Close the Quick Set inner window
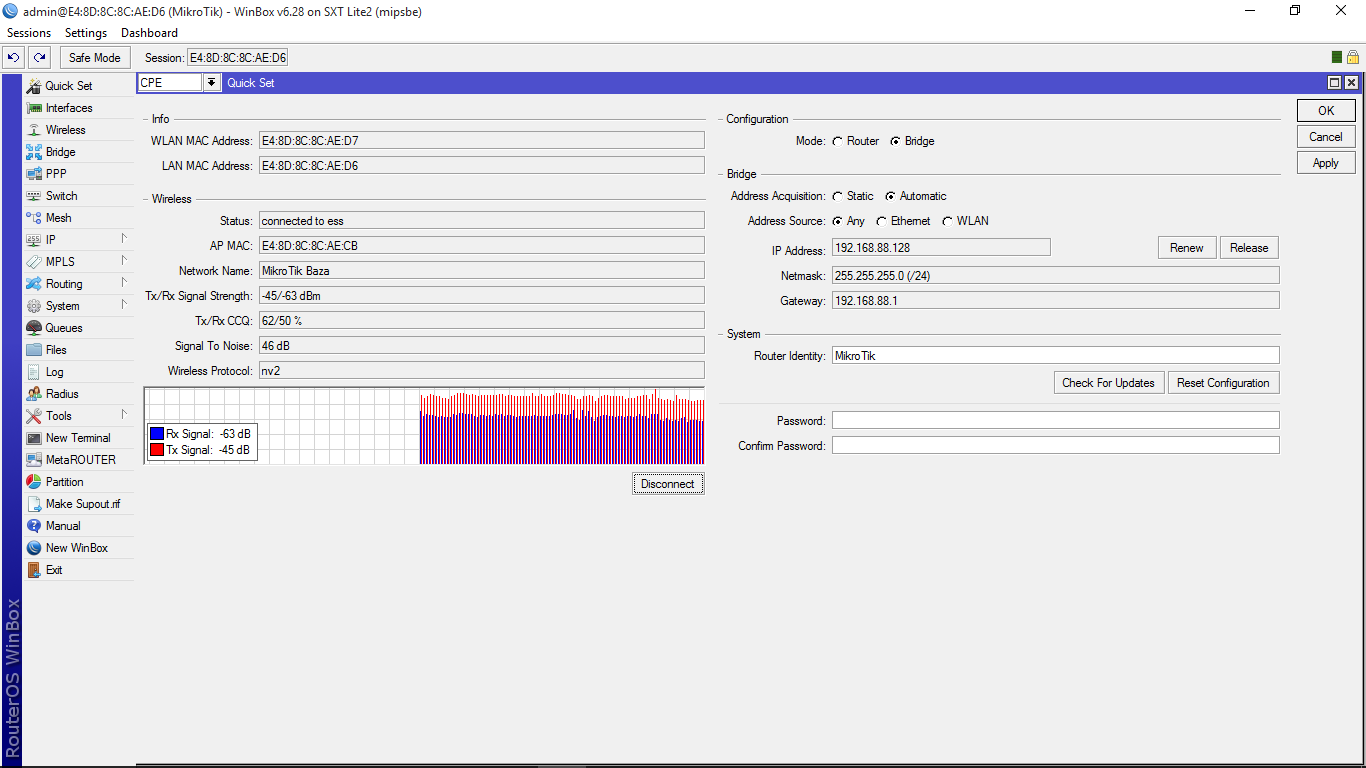Image resolution: width=1366 pixels, height=768 pixels. pos(1351,83)
